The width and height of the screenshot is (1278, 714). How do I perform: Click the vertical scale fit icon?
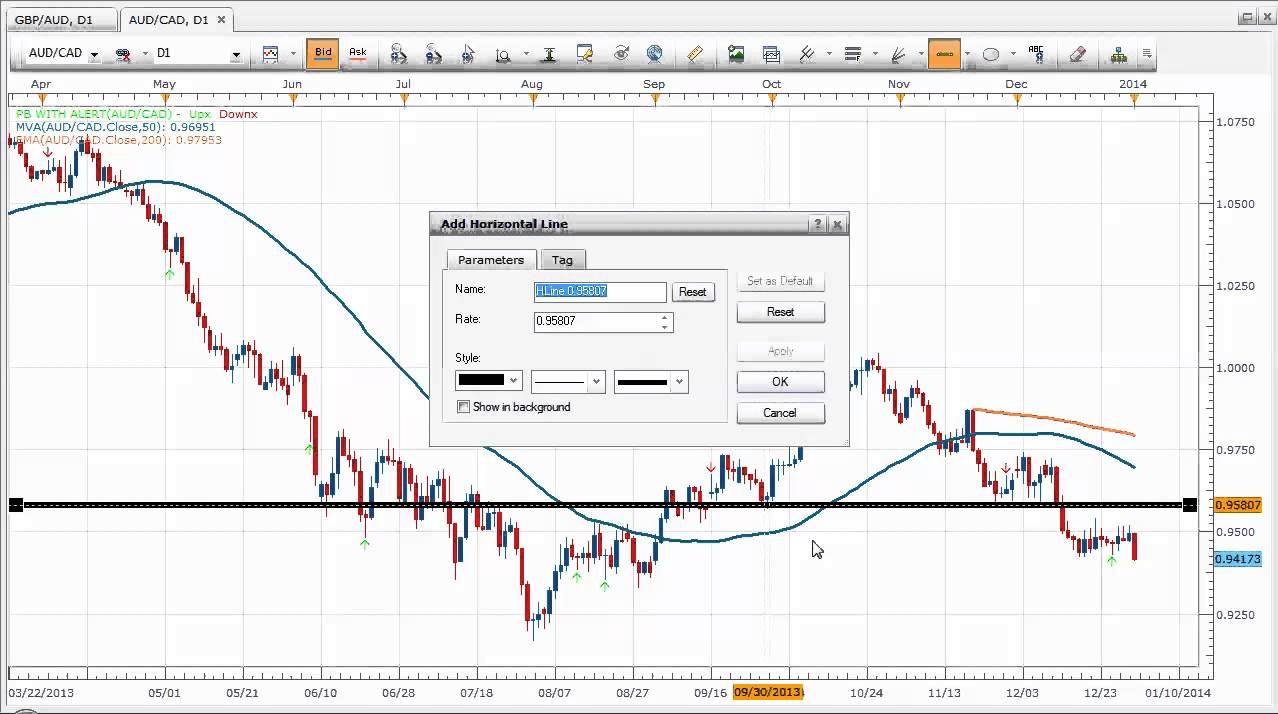[x=550, y=54]
